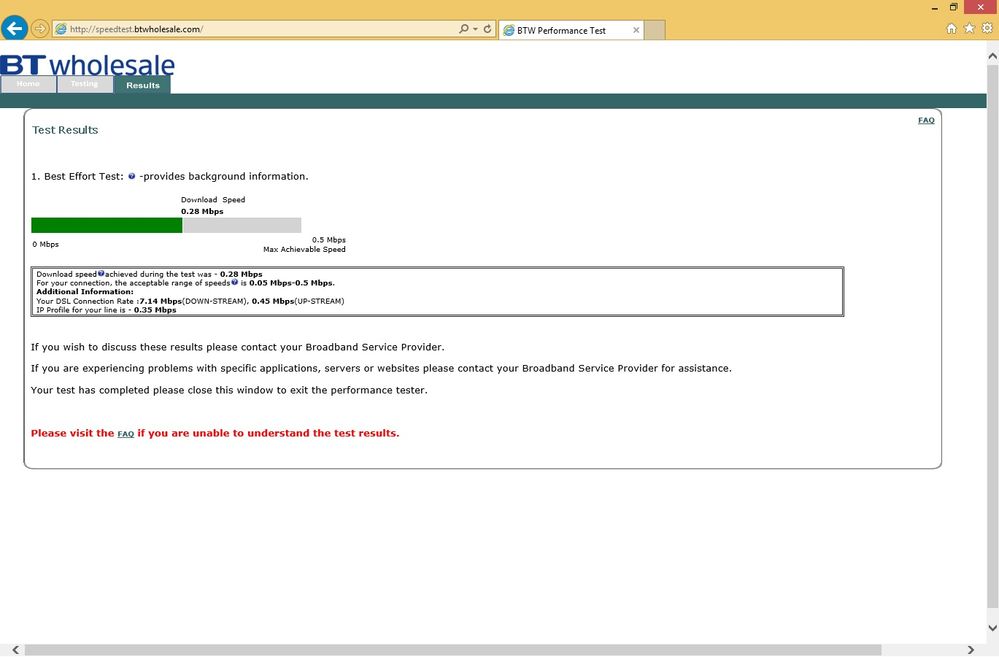Click the horizontal scrollbar right arrow
This screenshot has width=999, height=657.
(x=970, y=650)
